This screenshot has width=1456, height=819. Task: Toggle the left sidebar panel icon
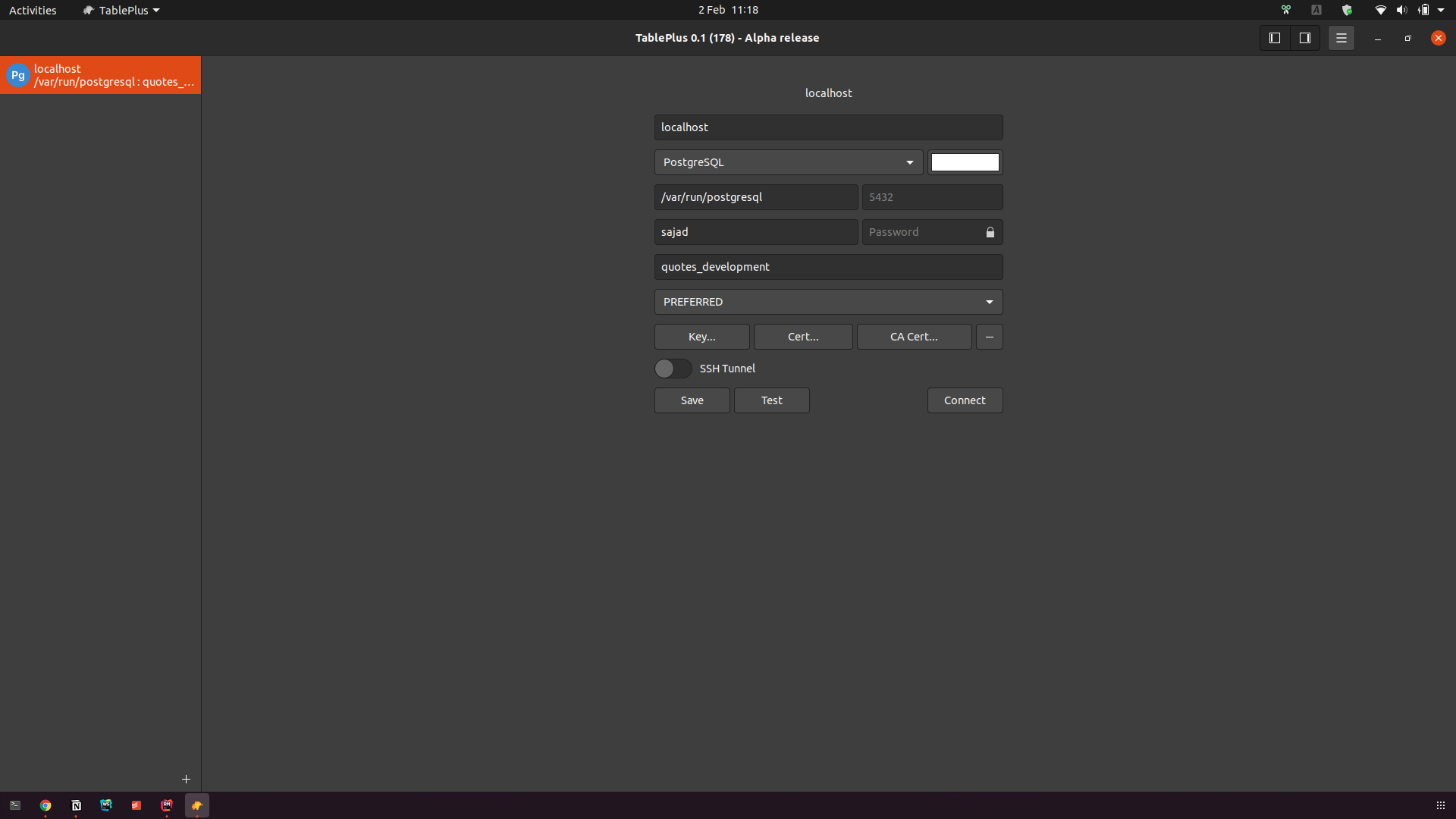click(1275, 37)
